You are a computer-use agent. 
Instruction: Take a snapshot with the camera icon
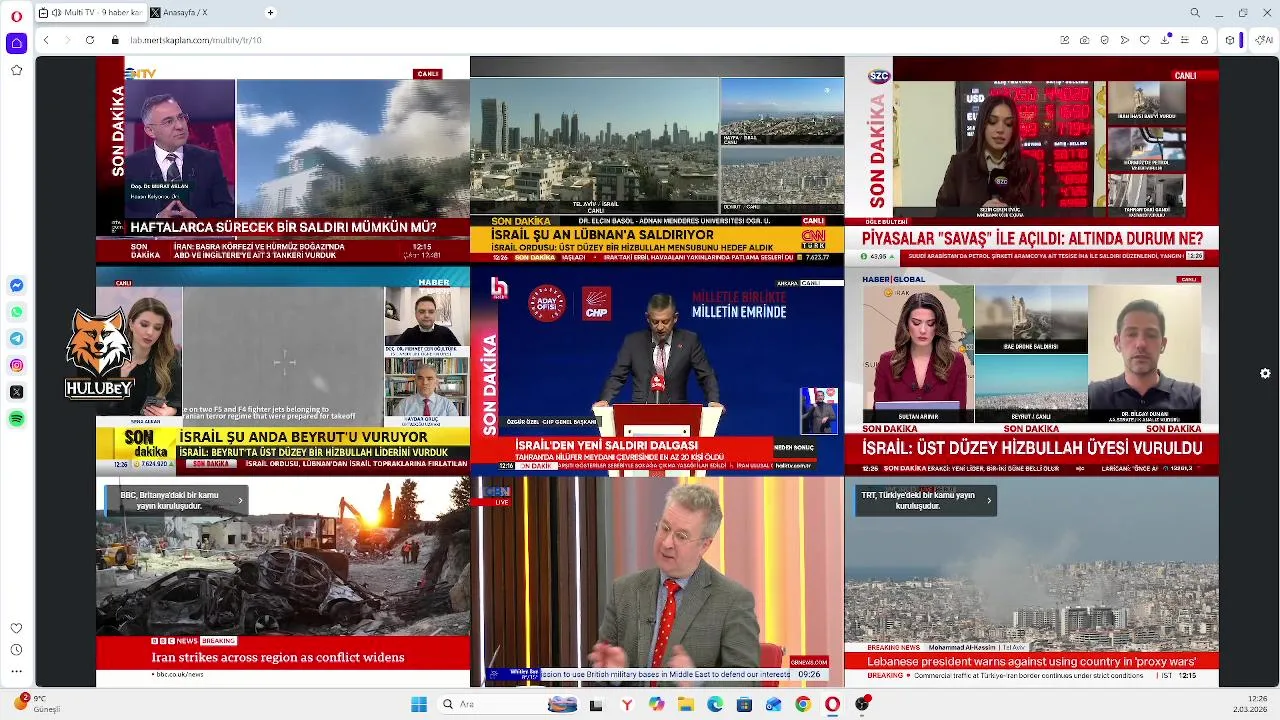(1085, 40)
